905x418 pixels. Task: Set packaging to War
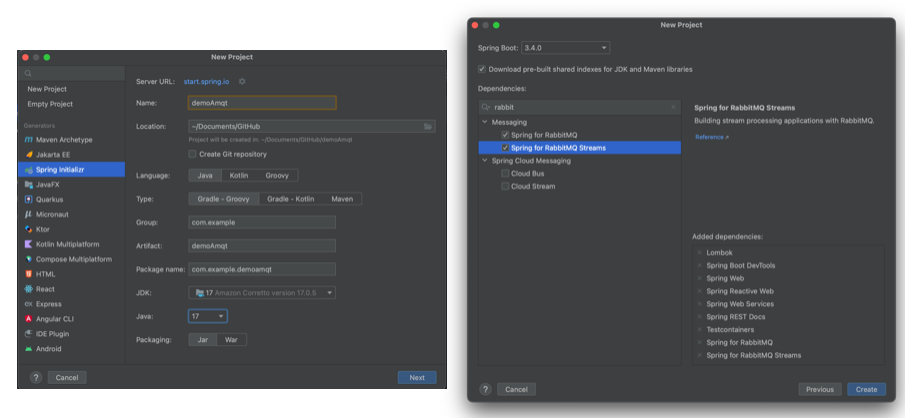tap(231, 339)
